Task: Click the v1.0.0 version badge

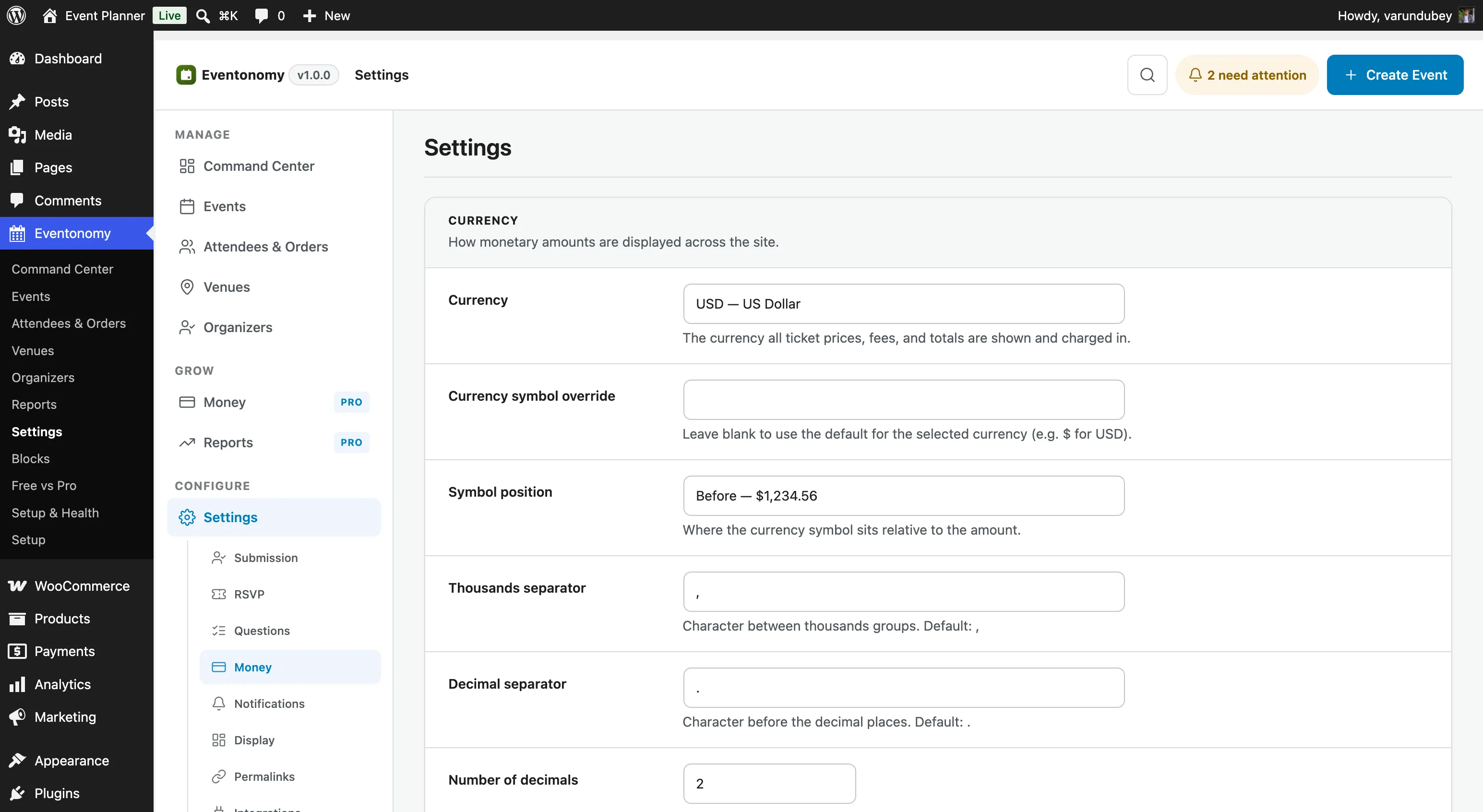Action: coord(314,75)
